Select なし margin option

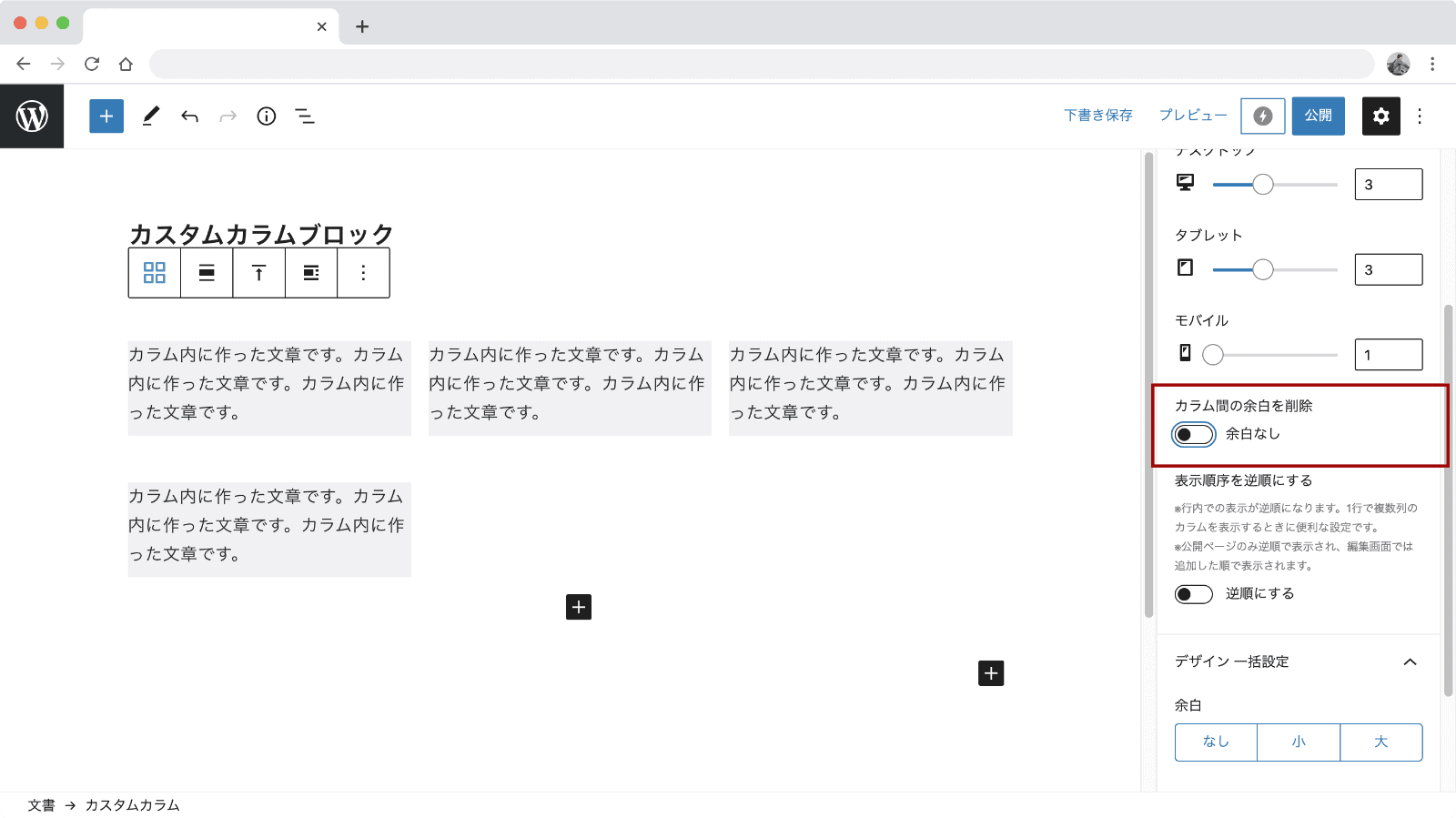(x=1216, y=742)
